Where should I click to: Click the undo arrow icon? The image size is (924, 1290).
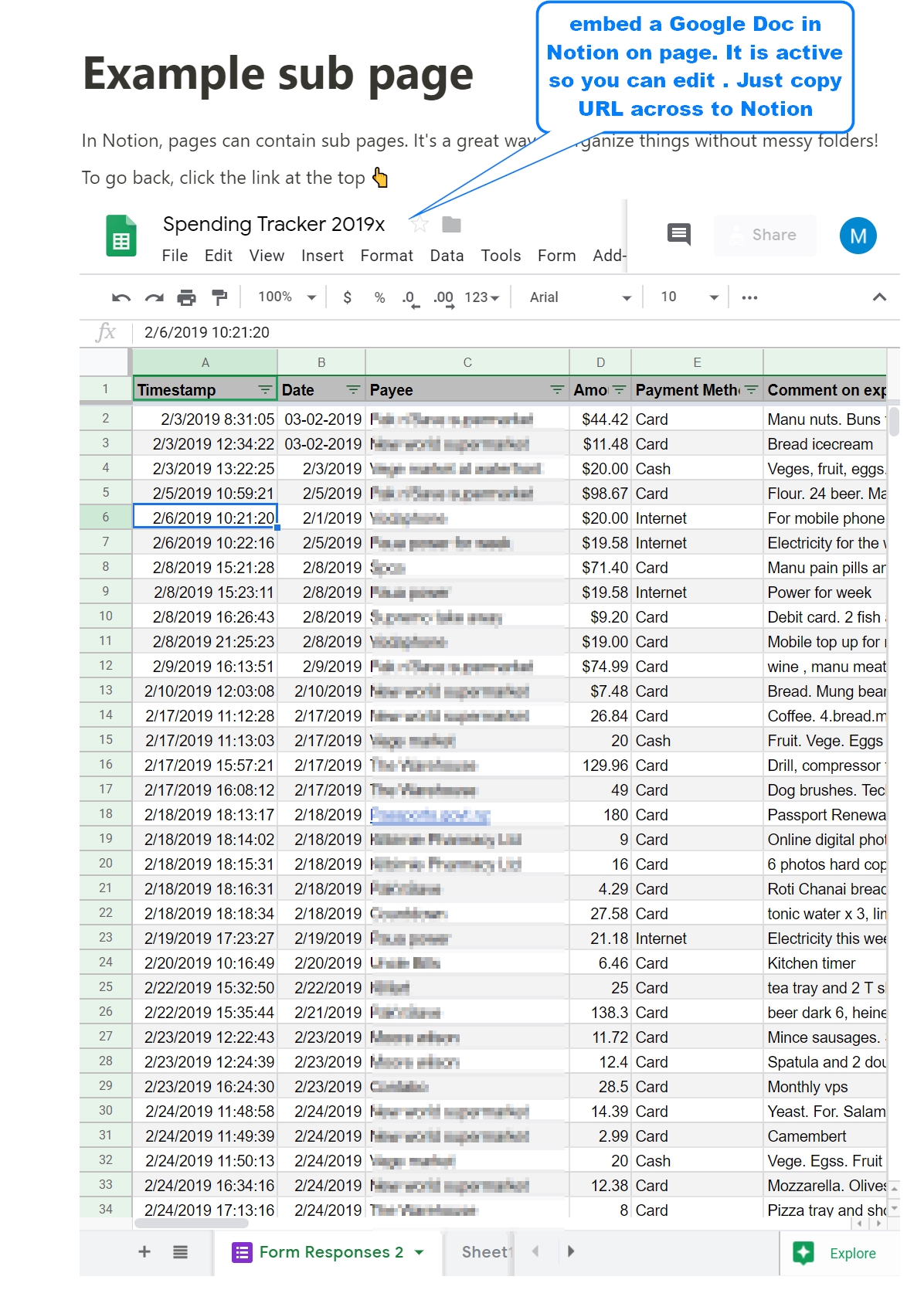coord(121,298)
